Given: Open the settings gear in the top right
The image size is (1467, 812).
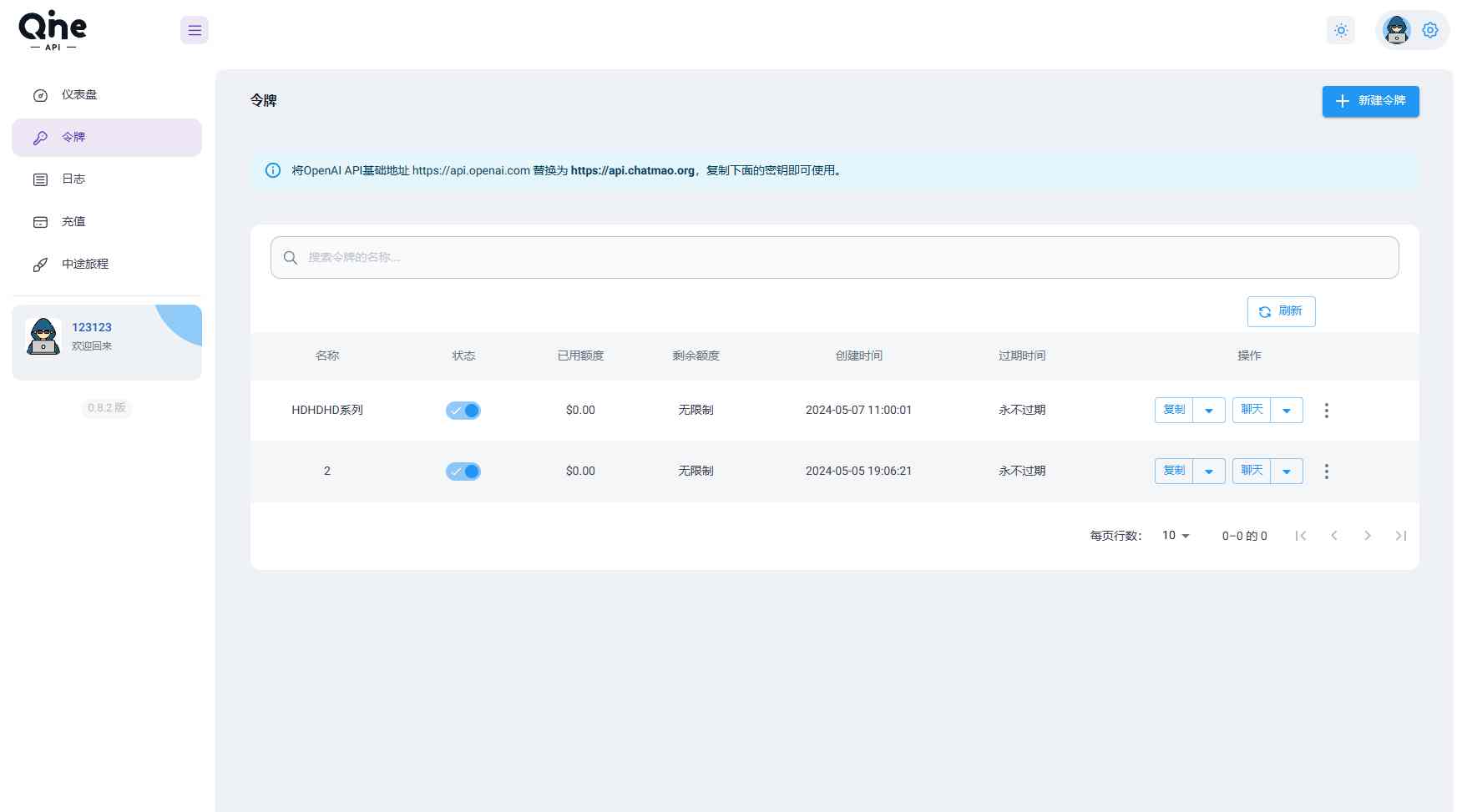Looking at the screenshot, I should coord(1430,31).
